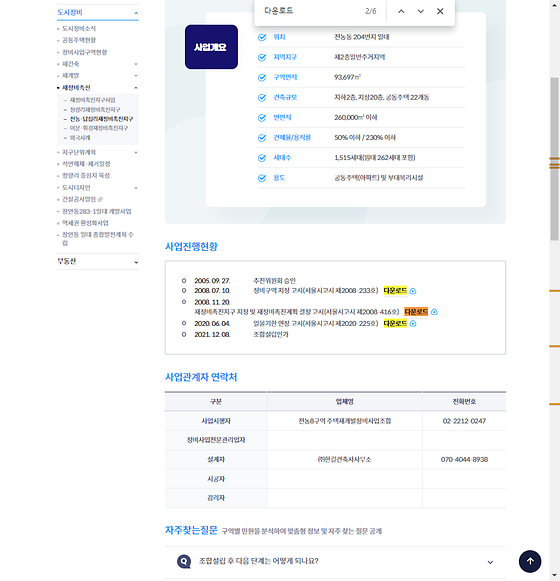Open 역세권 활성화사업 sidebar item
The height and width of the screenshot is (581, 560).
[85, 223]
